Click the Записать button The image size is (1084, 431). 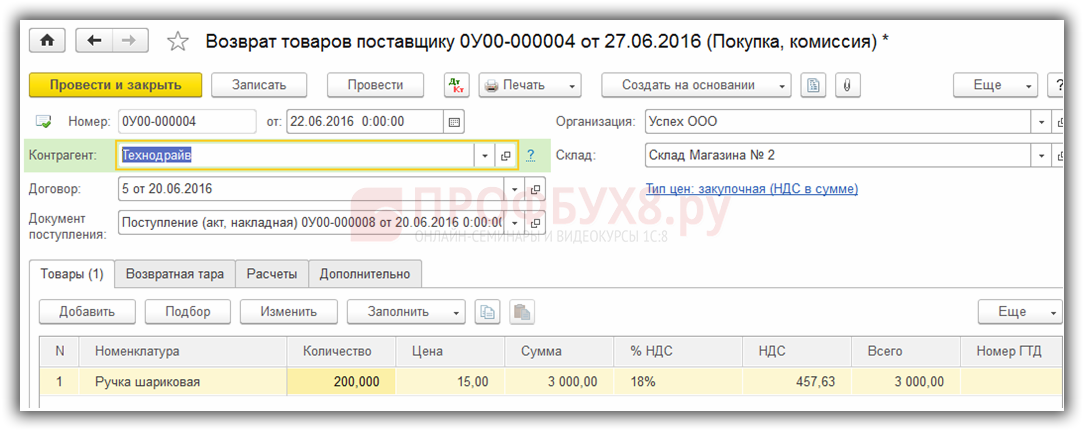pyautogui.click(x=259, y=86)
